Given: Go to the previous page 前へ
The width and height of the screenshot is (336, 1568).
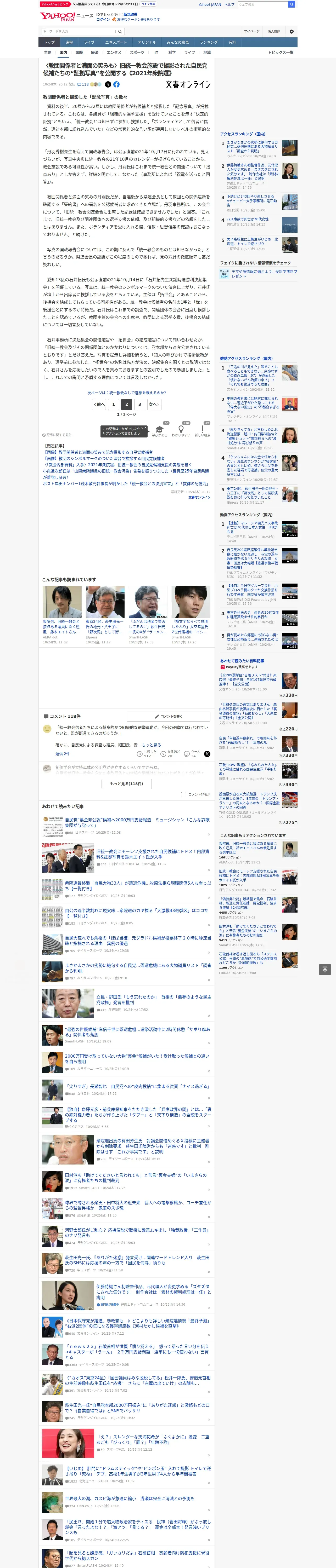Looking at the screenshot, I should (99, 404).
